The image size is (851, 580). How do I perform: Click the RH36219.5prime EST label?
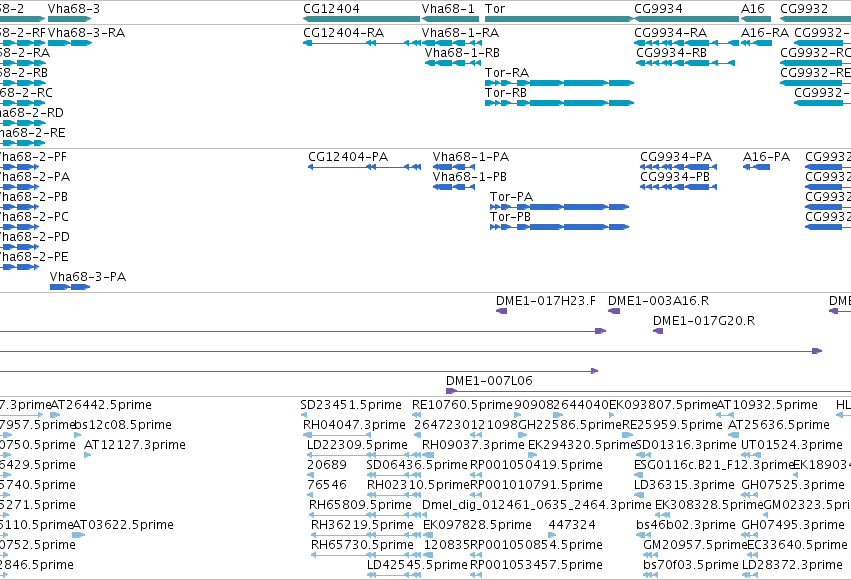click(362, 525)
